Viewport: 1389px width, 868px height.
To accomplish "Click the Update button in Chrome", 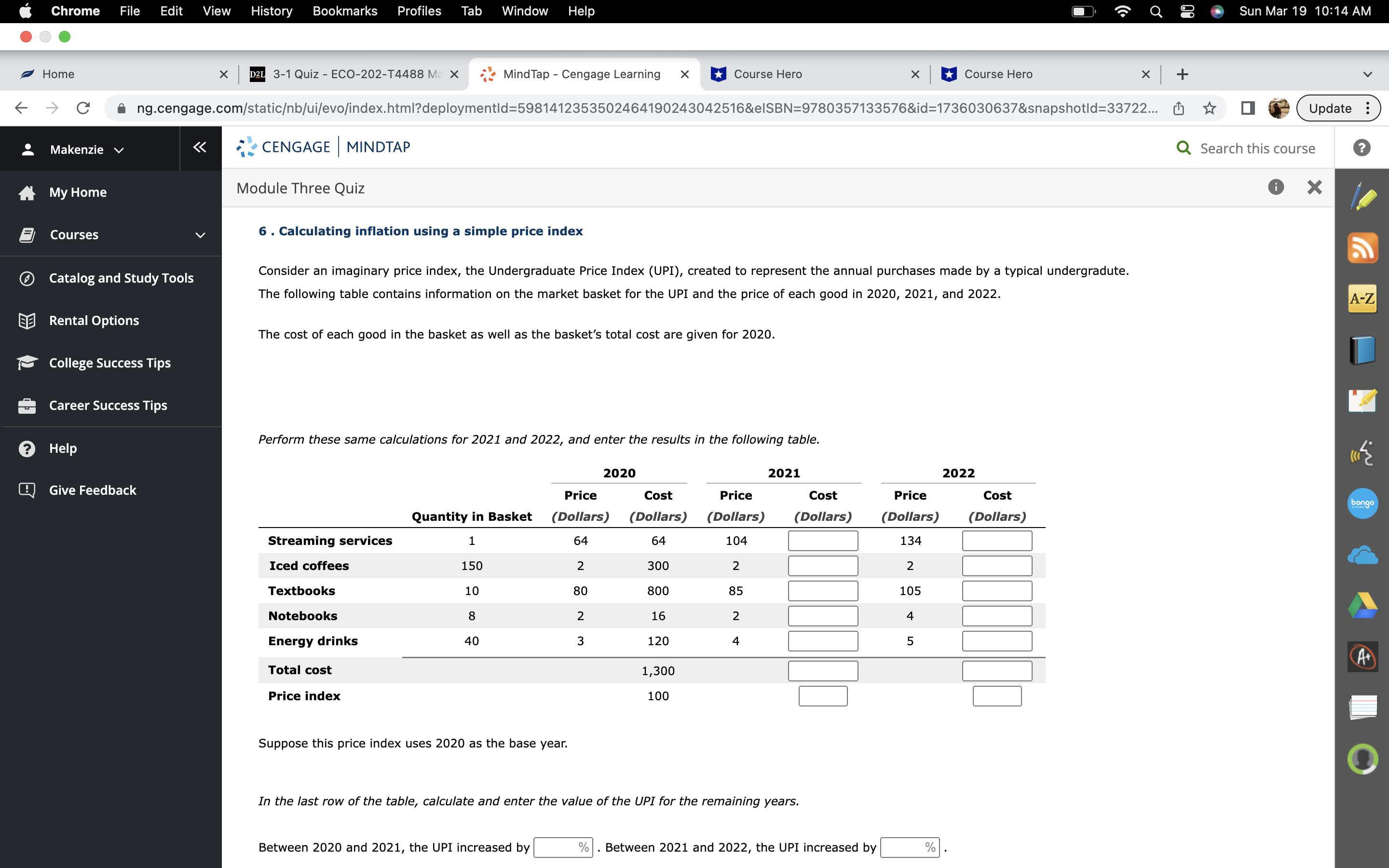I will [x=1330, y=108].
